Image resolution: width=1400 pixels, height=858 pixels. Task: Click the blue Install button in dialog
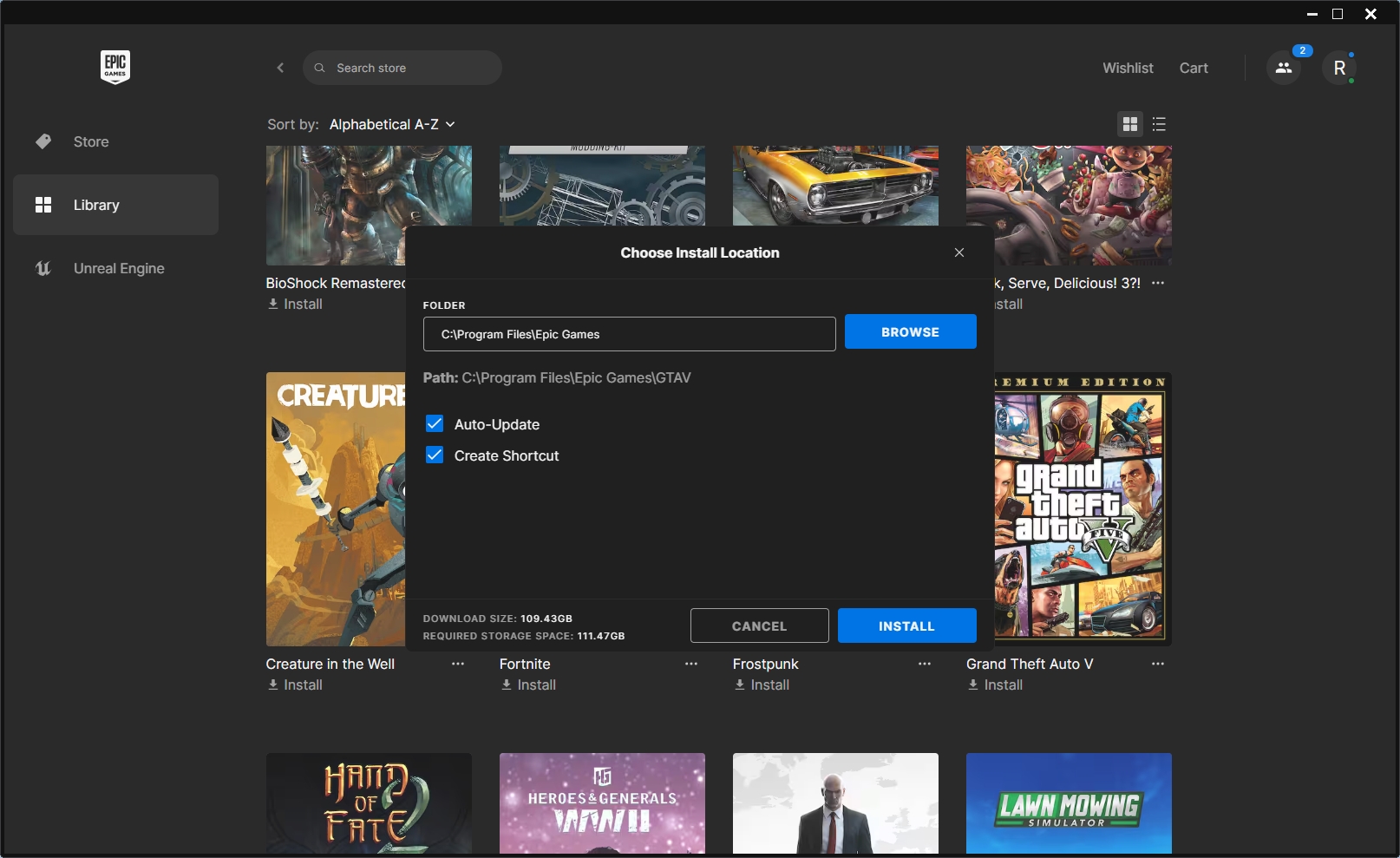click(x=906, y=625)
